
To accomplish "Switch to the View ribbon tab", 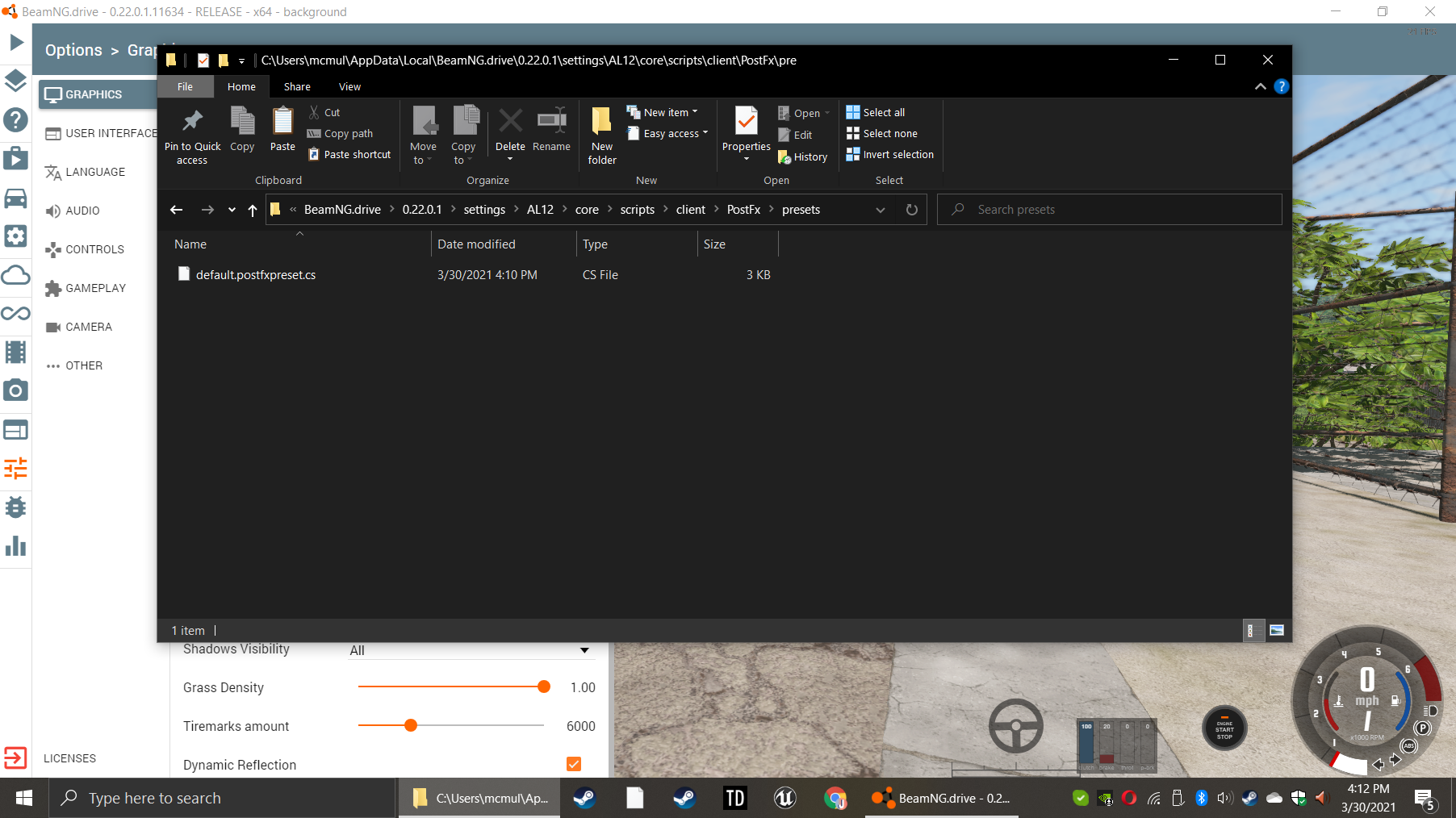I will click(x=349, y=86).
